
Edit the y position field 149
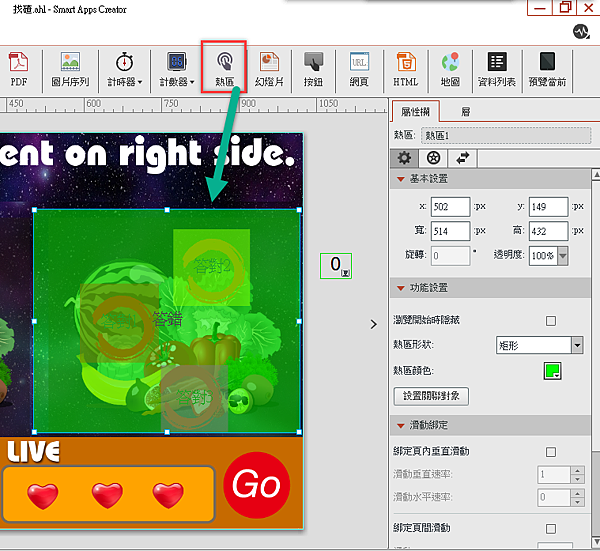[548, 207]
